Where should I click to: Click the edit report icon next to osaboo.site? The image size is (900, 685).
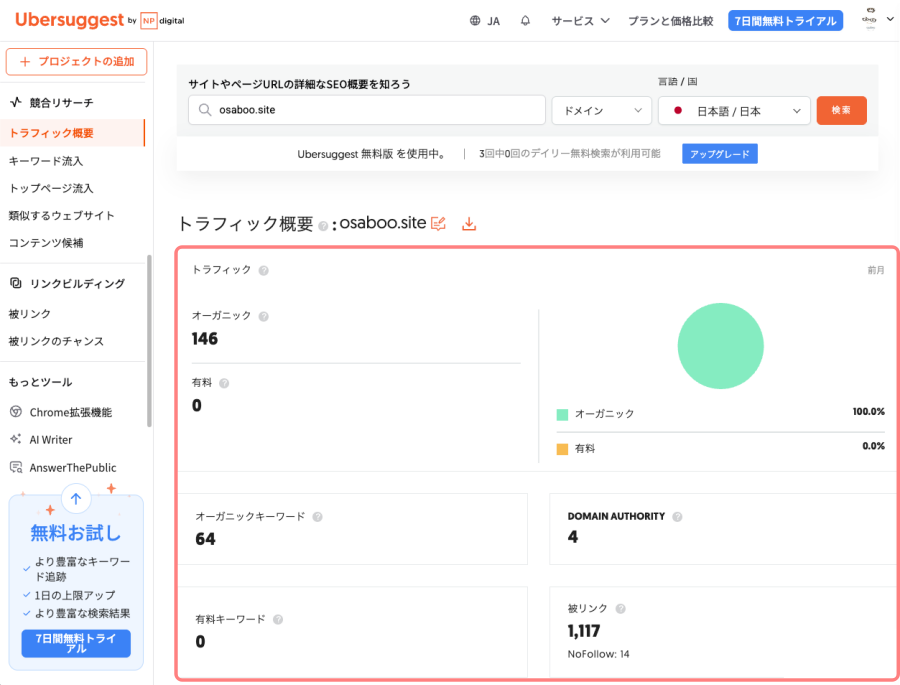tap(439, 223)
